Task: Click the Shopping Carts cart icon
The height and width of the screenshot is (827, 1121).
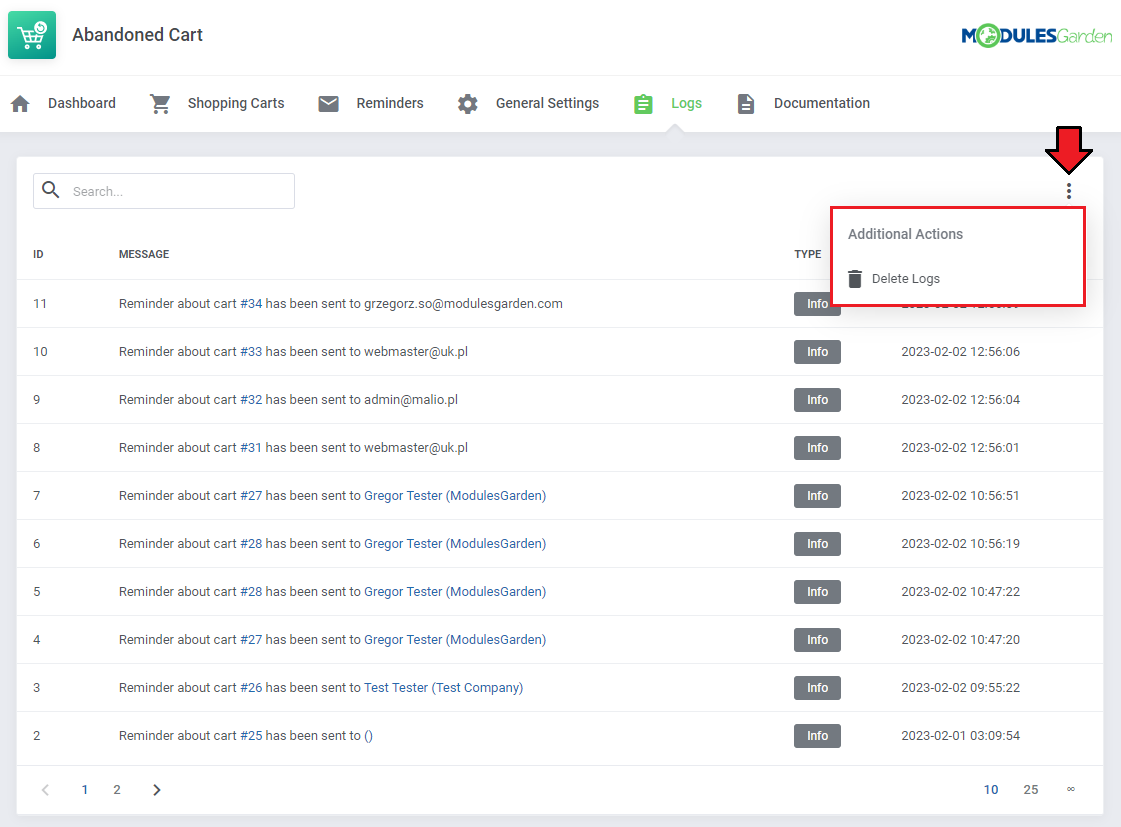Action: click(x=160, y=104)
